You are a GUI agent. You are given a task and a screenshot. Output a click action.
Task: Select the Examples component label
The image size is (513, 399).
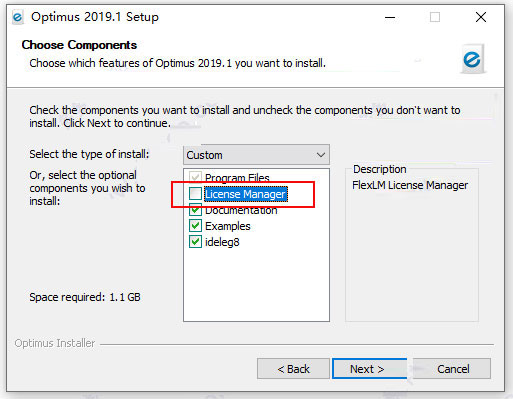228,226
